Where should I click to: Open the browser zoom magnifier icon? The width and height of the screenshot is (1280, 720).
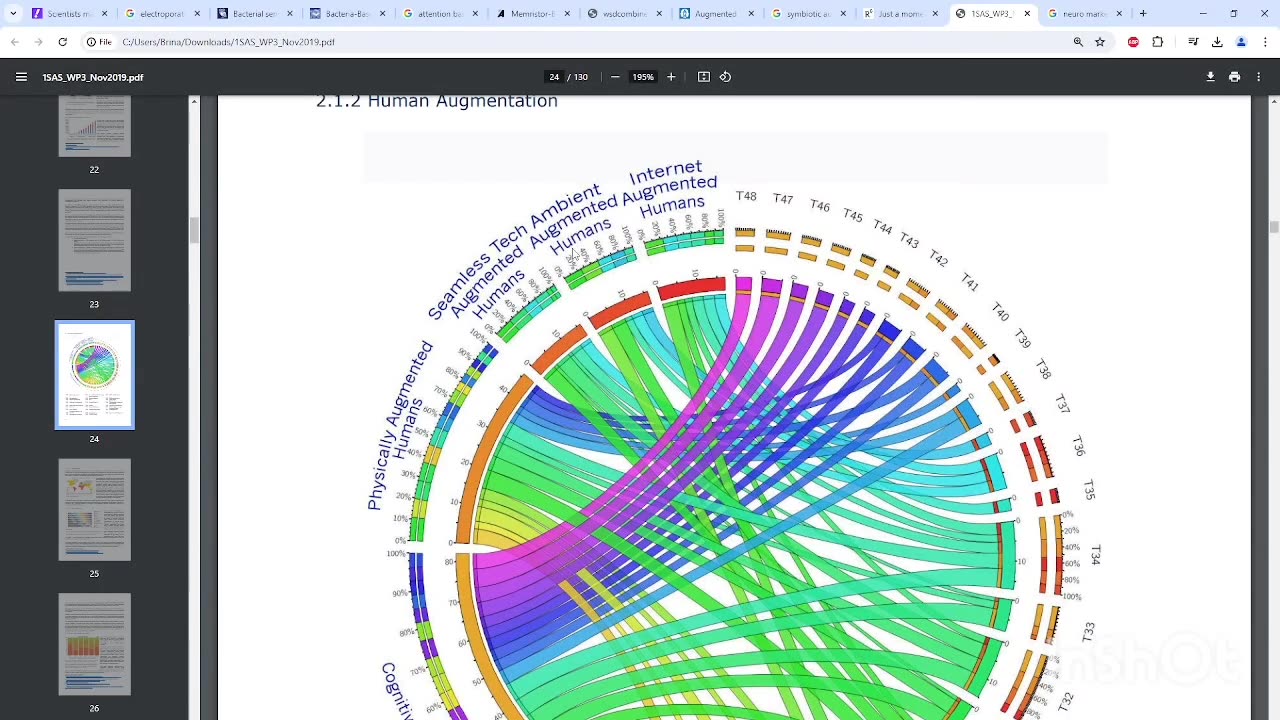point(1078,42)
